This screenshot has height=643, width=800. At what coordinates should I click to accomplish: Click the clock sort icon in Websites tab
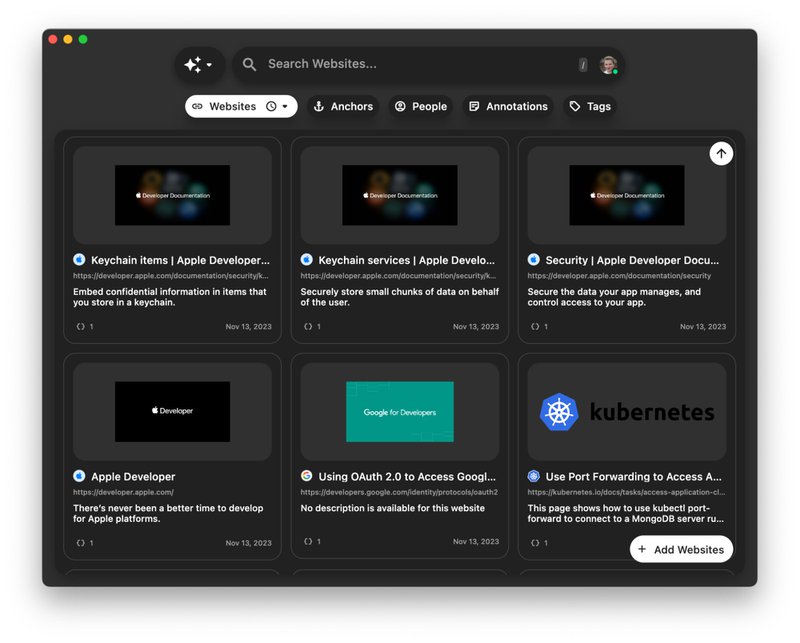(271, 106)
